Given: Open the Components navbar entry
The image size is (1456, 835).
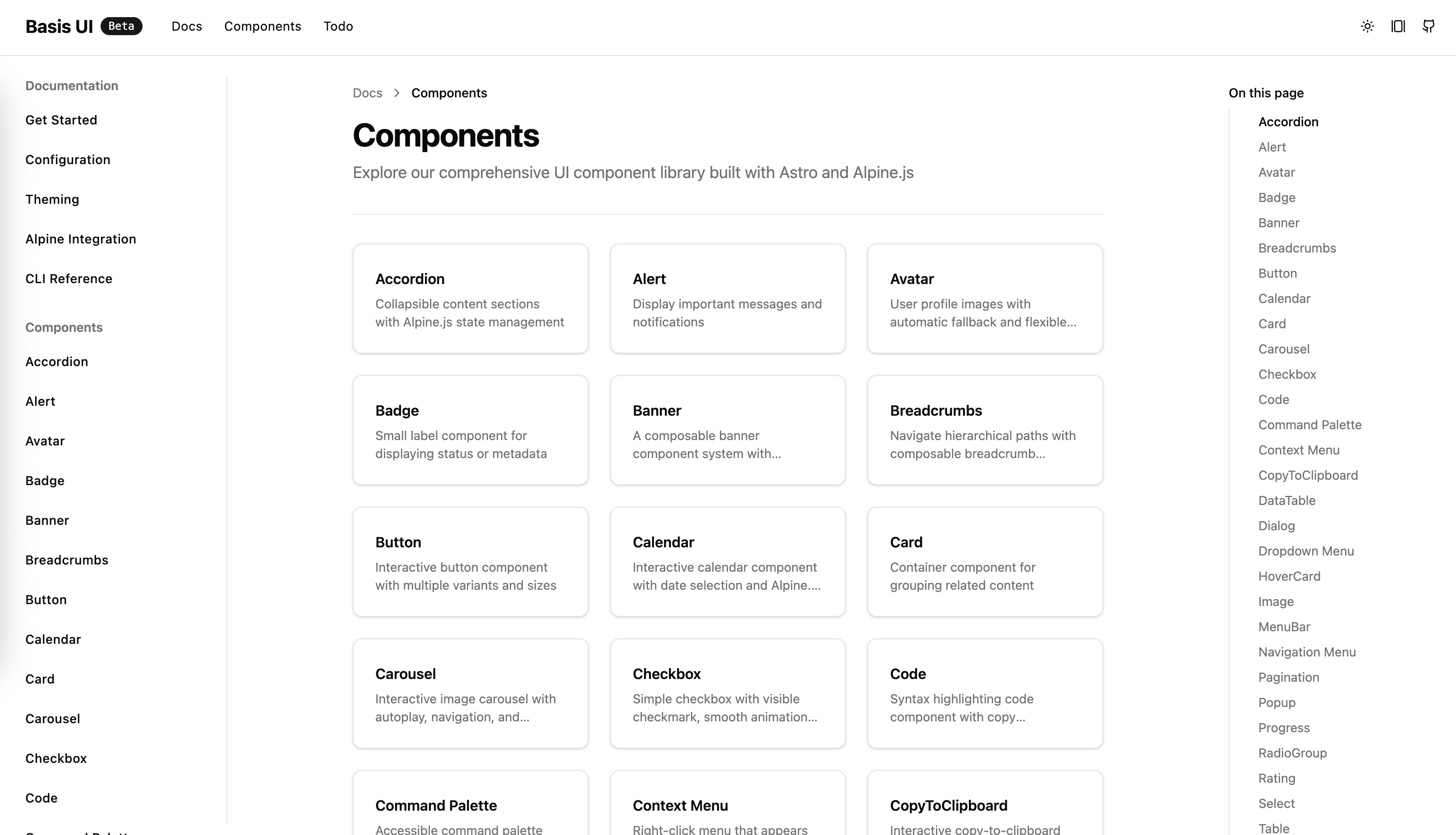Looking at the screenshot, I should point(262,27).
